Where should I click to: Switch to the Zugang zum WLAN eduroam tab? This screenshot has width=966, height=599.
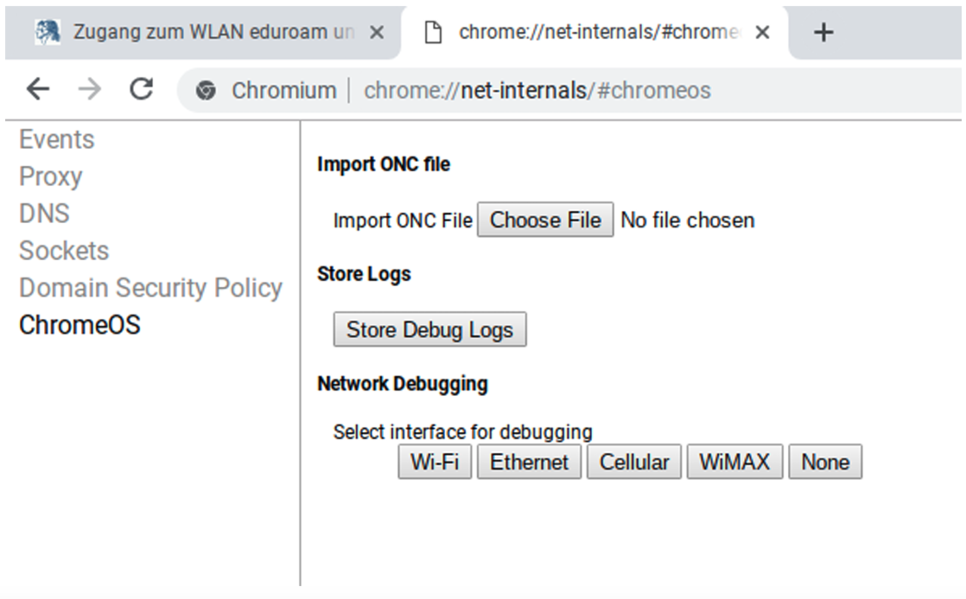[203, 33]
